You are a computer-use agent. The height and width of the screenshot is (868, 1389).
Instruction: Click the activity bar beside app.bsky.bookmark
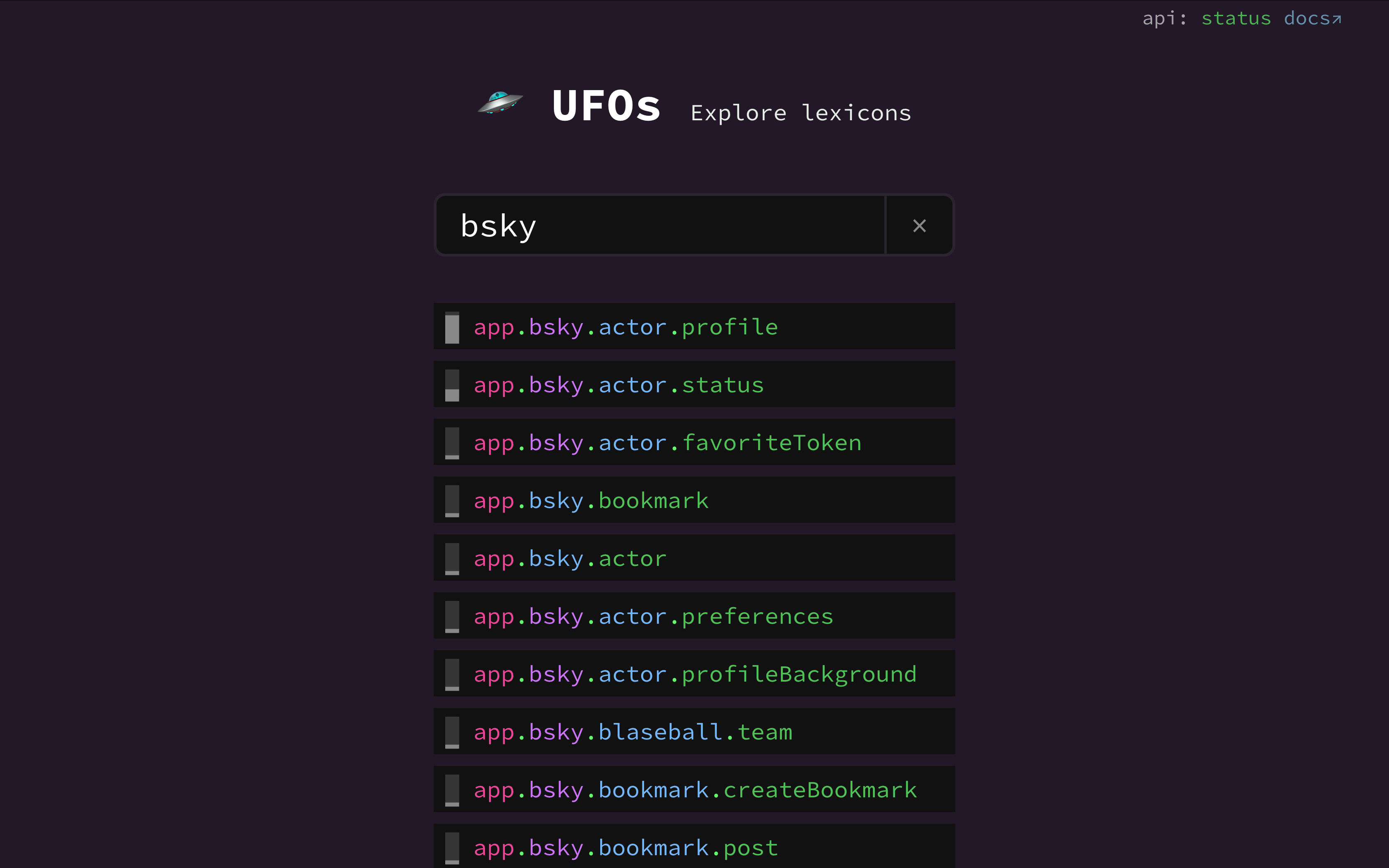452,501
